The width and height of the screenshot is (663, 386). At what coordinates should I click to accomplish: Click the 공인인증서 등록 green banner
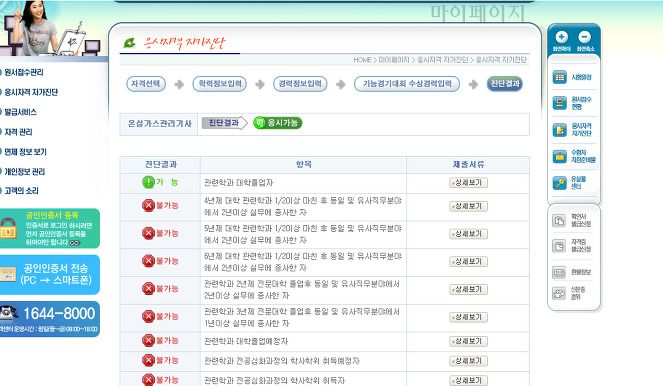pyautogui.click(x=50, y=228)
